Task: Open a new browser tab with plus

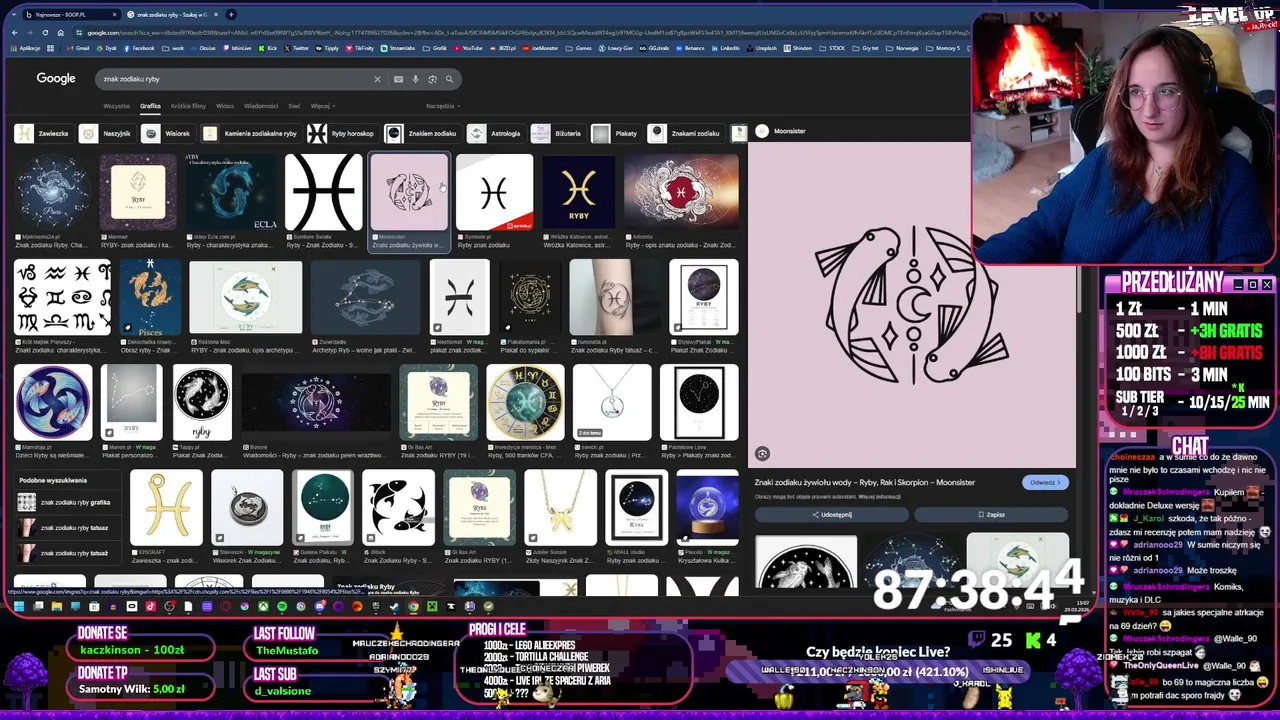Action: point(231,14)
